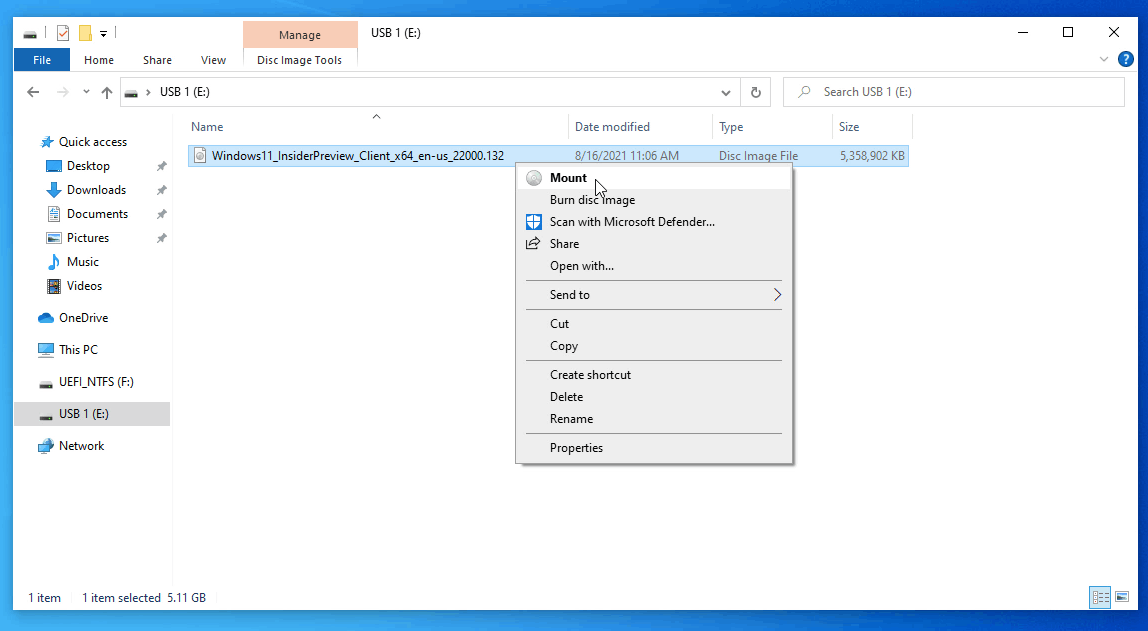Switch to the Home ribbon tab
Viewport: 1148px width, 631px height.
tap(99, 60)
